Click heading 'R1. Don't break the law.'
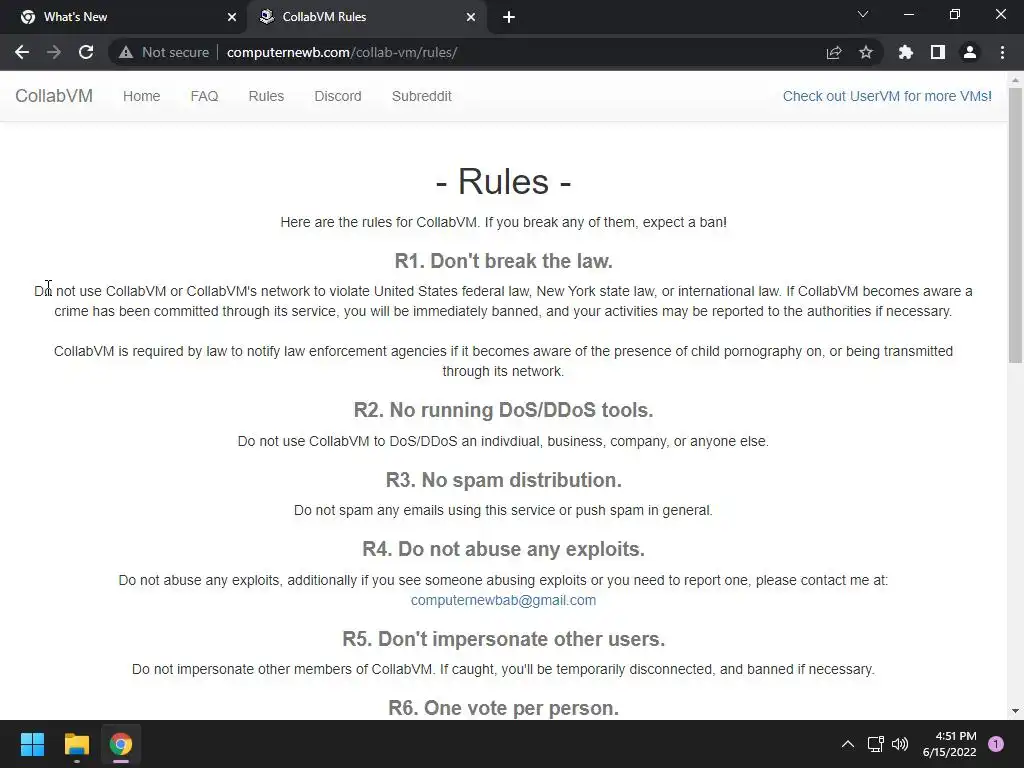 (504, 261)
